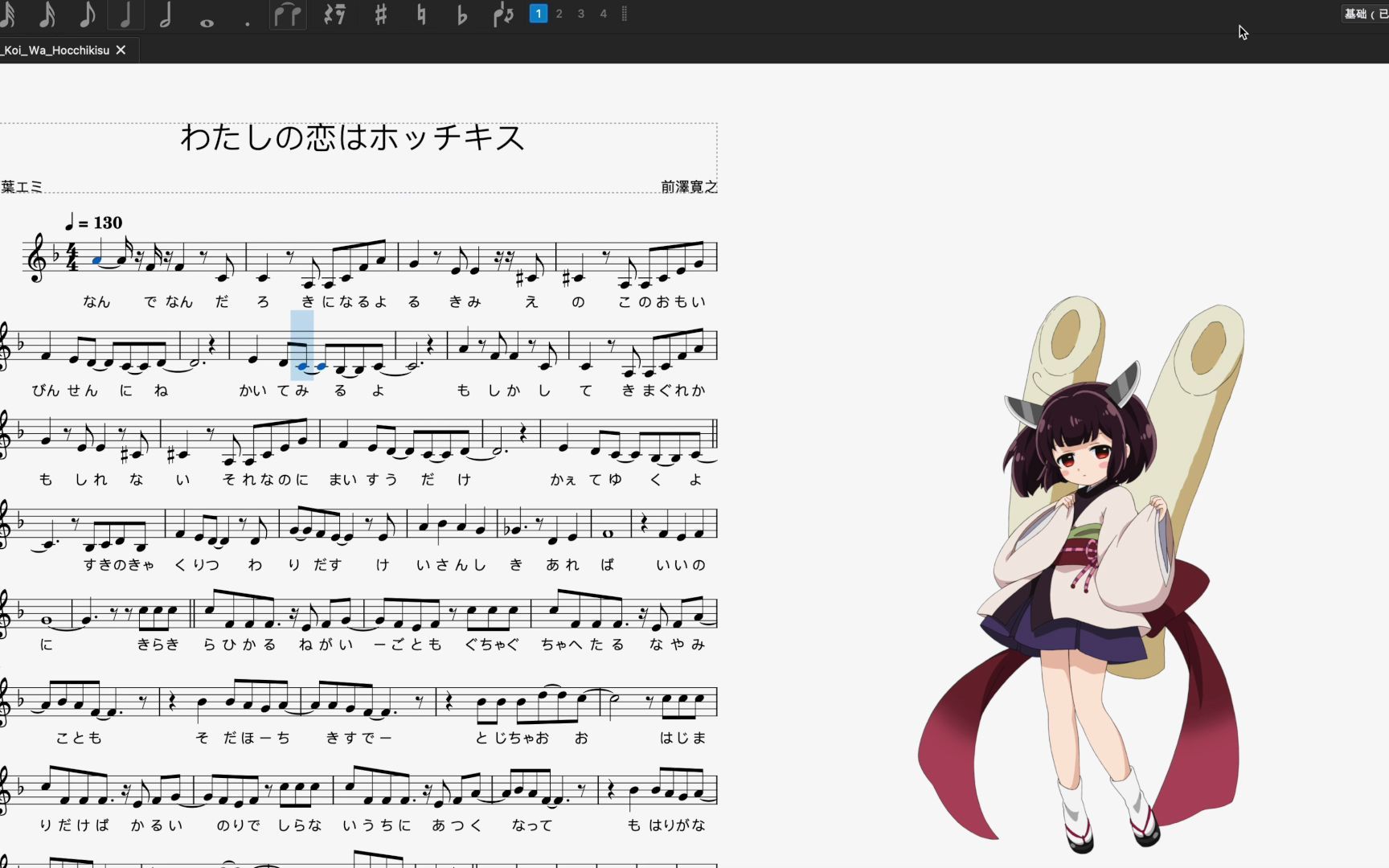Select the 32nd note duration
This screenshot has height=868, width=1389.
(x=8, y=14)
